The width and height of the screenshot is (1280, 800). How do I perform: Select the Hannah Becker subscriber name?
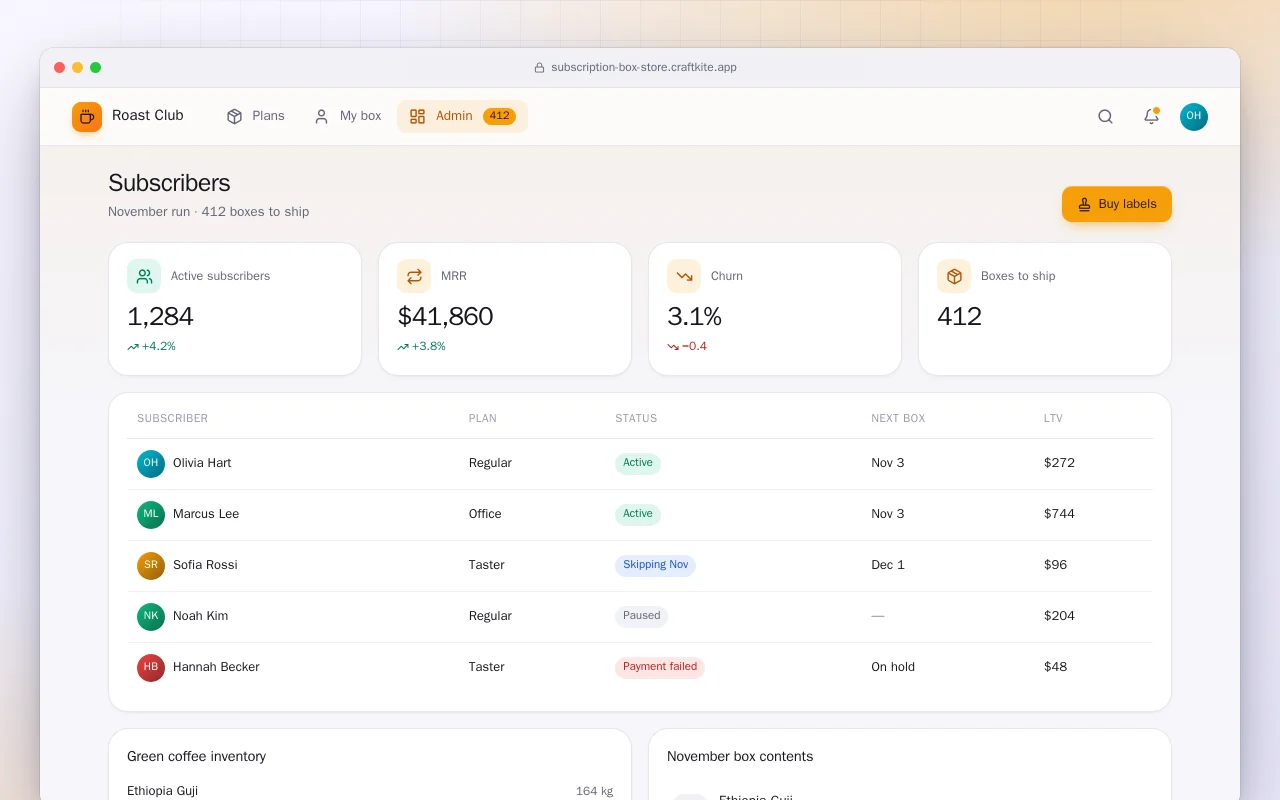pyautogui.click(x=216, y=667)
